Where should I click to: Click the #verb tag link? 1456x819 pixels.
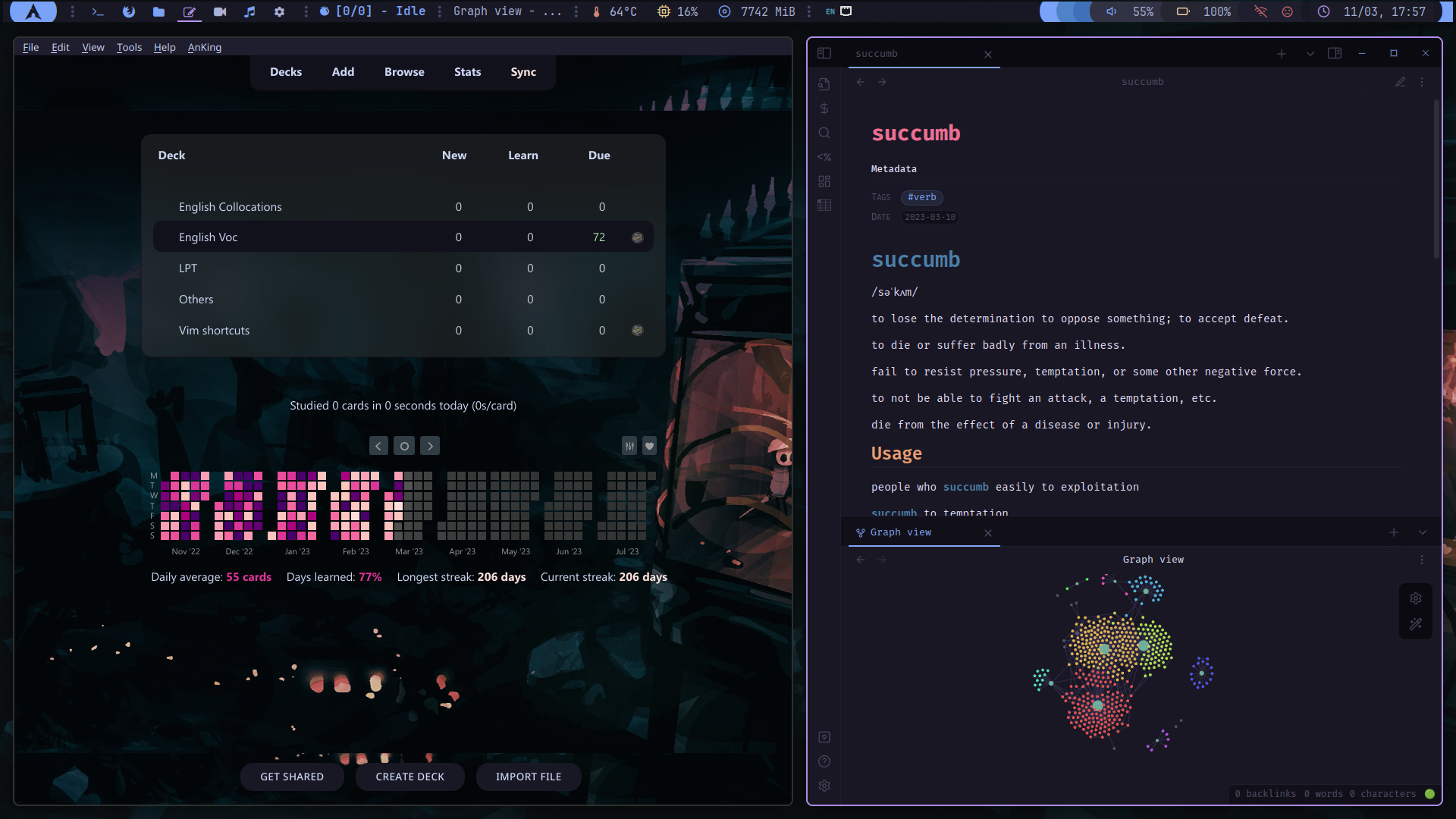click(921, 197)
